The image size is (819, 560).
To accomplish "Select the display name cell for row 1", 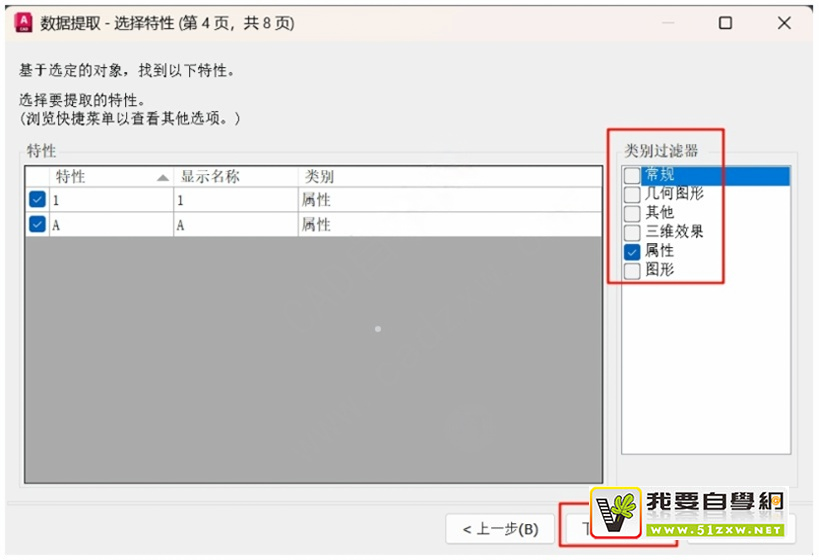I will pyautogui.click(x=235, y=200).
